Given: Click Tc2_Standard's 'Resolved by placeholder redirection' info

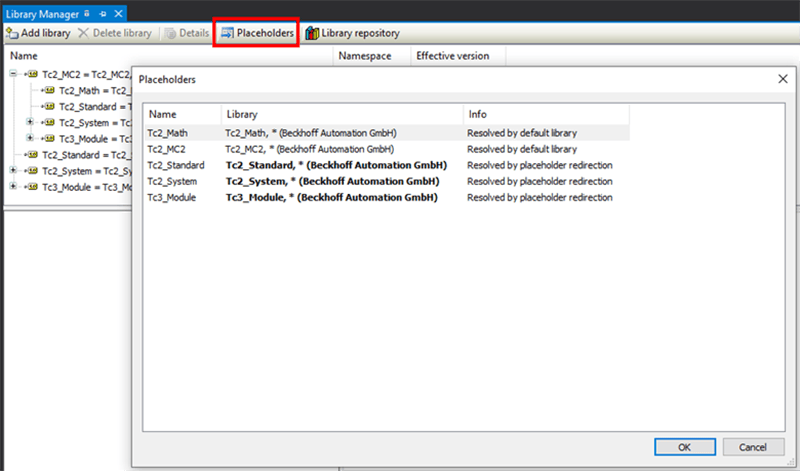Looking at the screenshot, I should tap(540, 165).
